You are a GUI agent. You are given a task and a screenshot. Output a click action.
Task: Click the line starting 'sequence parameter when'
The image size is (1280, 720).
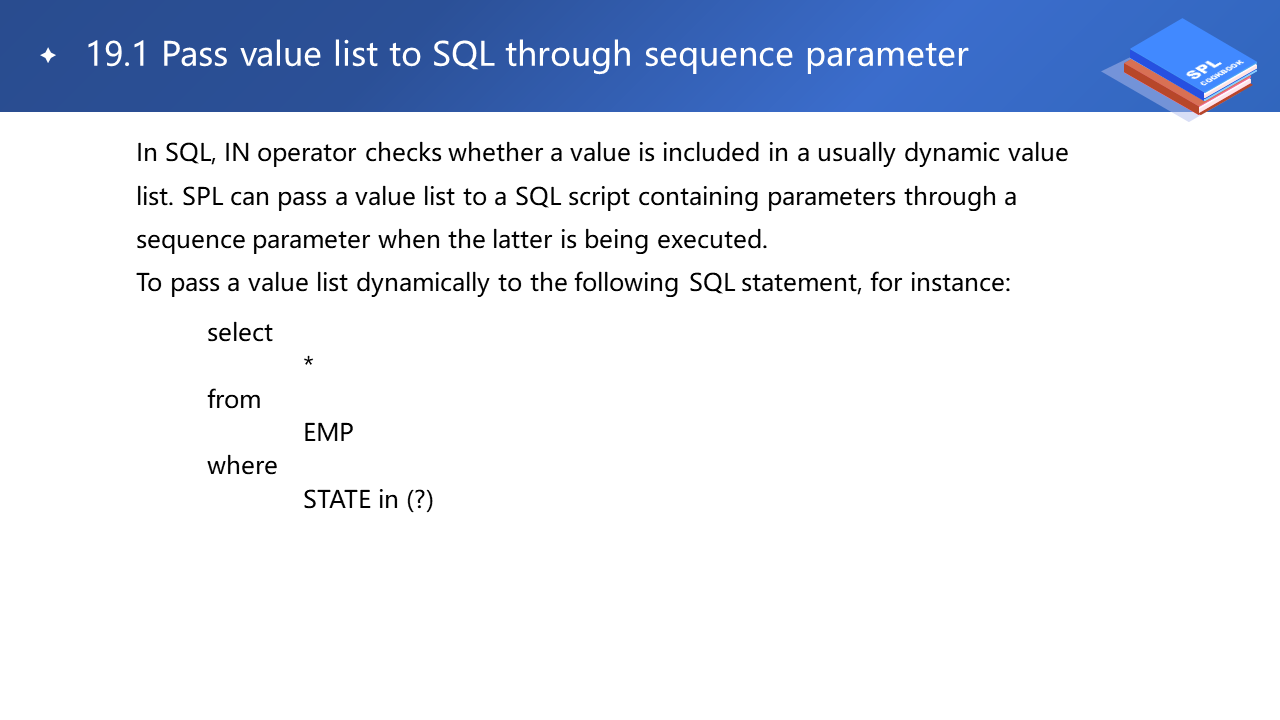point(452,240)
